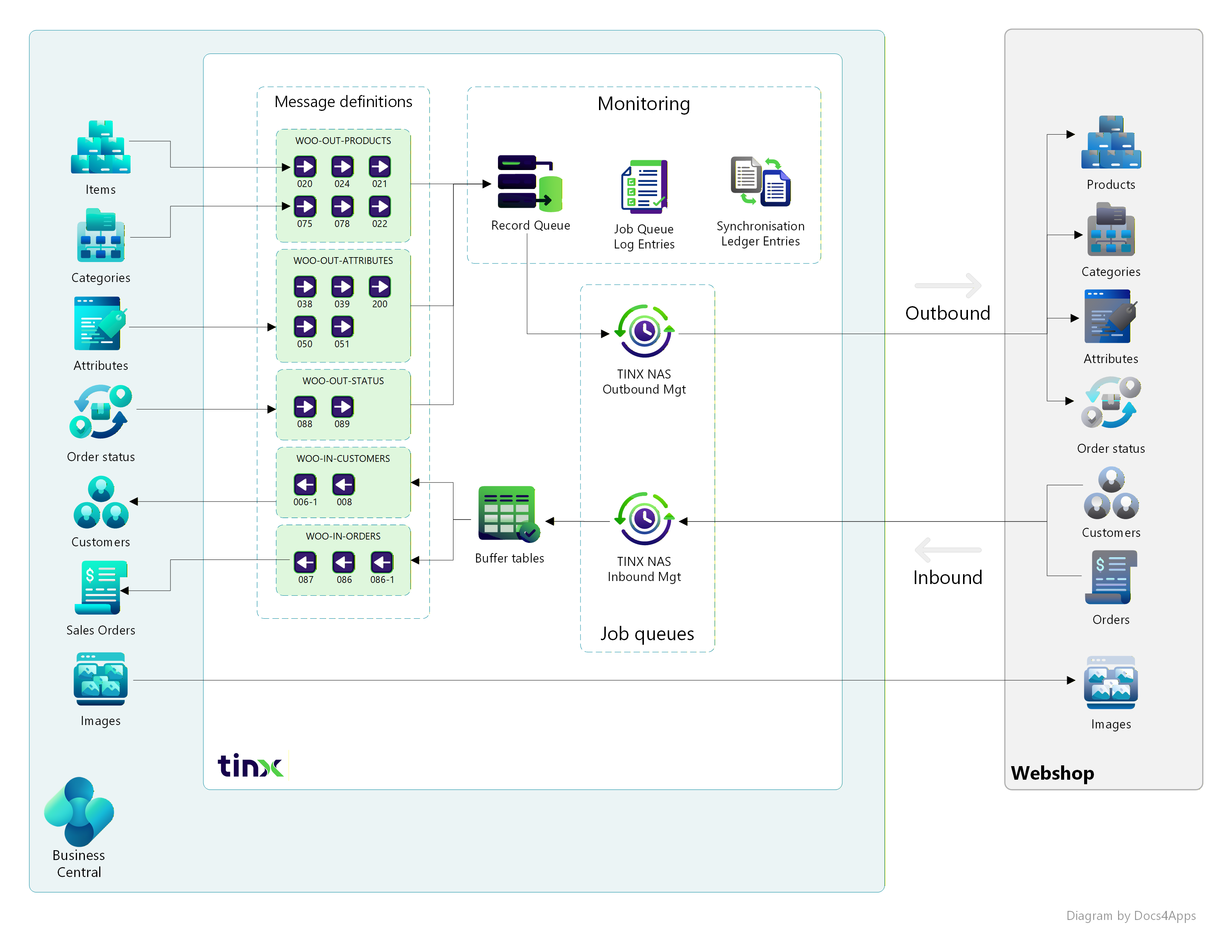Click the Webshop Customers icon
Screen dimensions: 1232x952
click(1111, 493)
